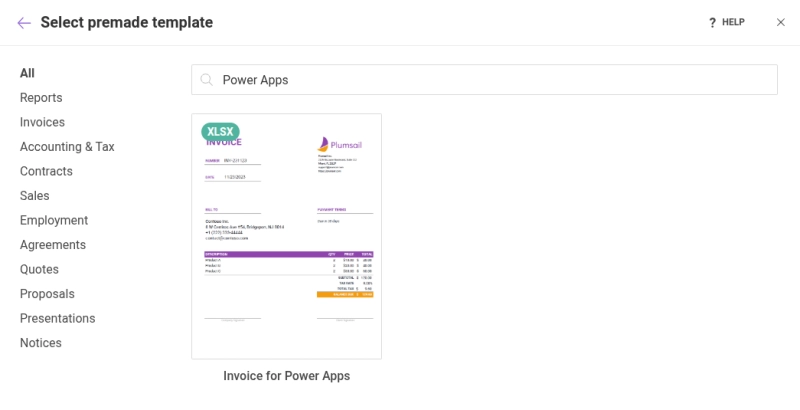Click the Select premade template heading
Viewport: 800px width, 410px height.
pyautogui.click(x=127, y=22)
